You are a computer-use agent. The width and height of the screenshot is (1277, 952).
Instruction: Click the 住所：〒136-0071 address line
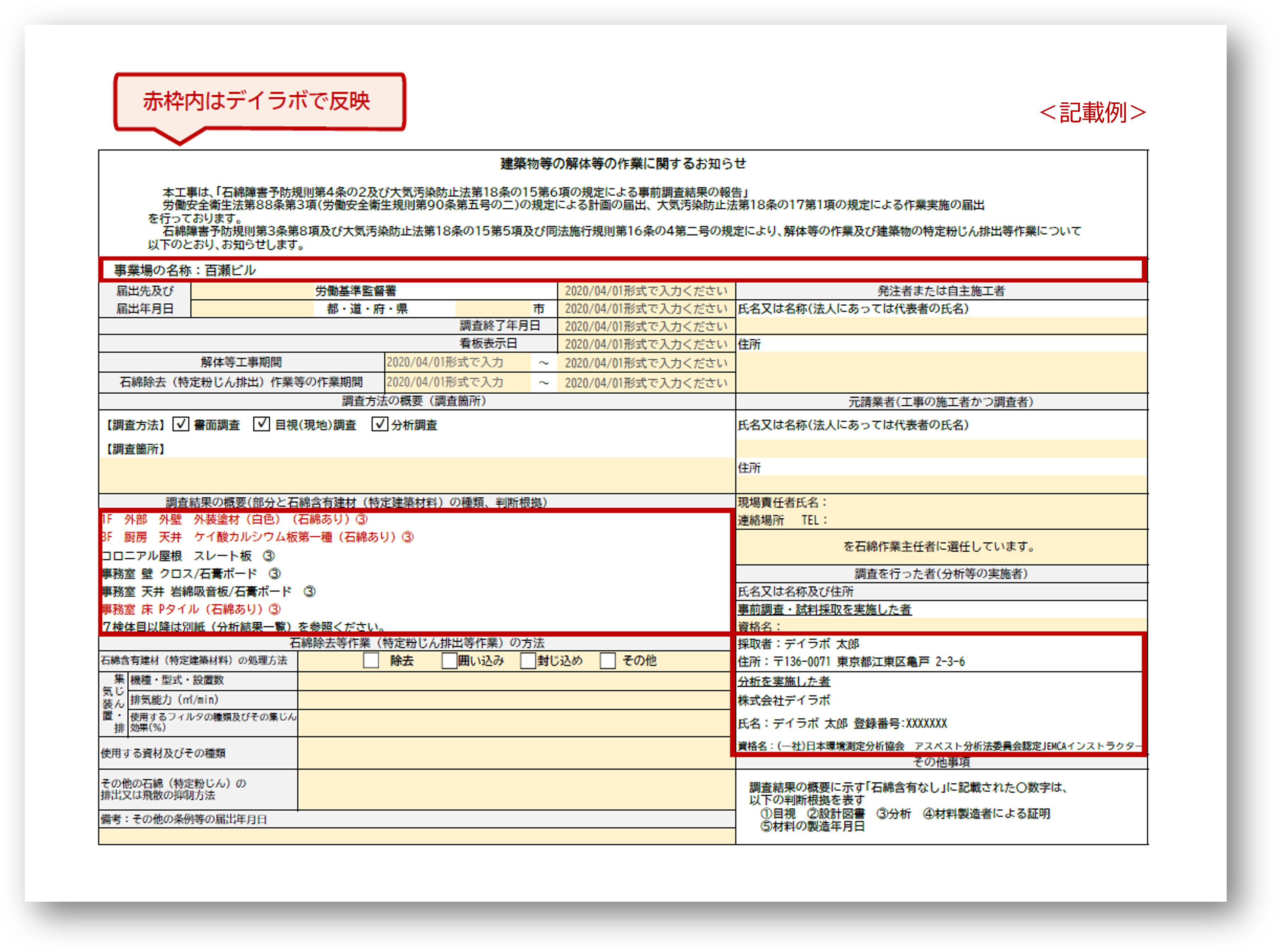click(x=851, y=661)
